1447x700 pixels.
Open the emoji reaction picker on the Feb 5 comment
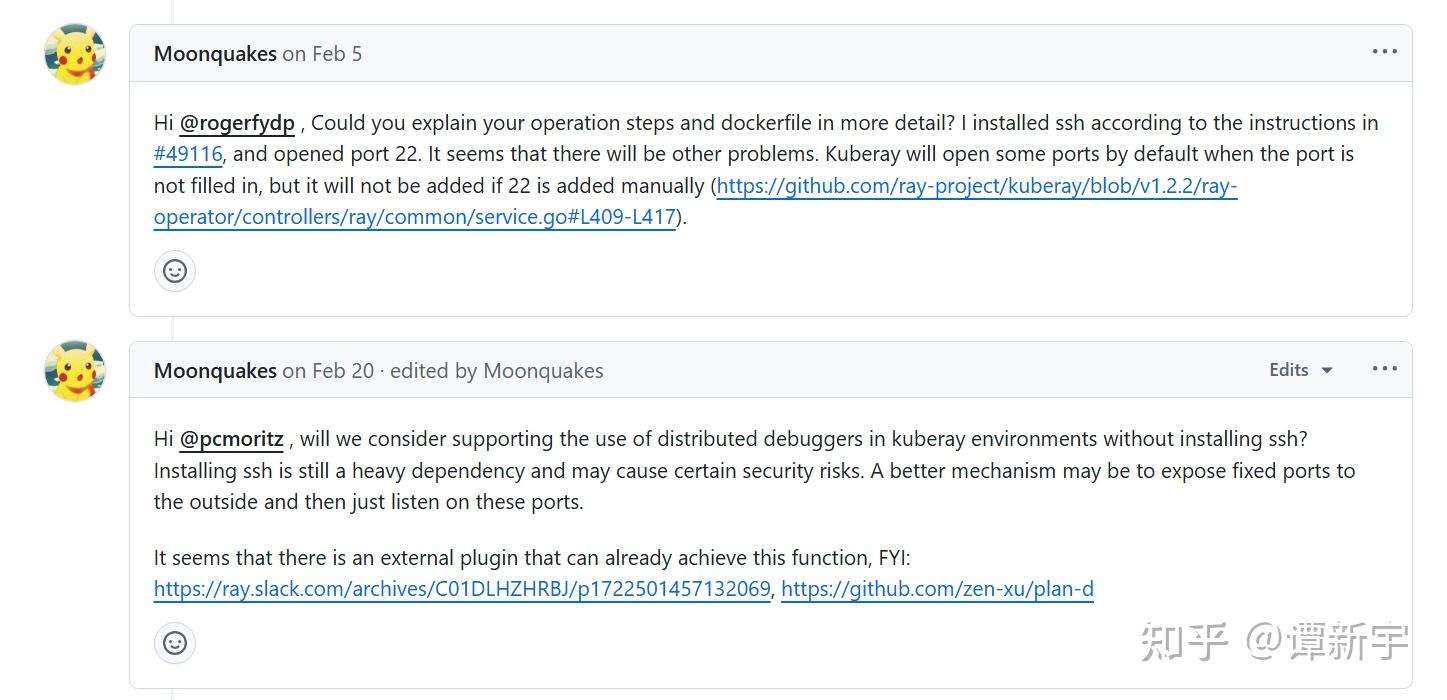pos(175,270)
